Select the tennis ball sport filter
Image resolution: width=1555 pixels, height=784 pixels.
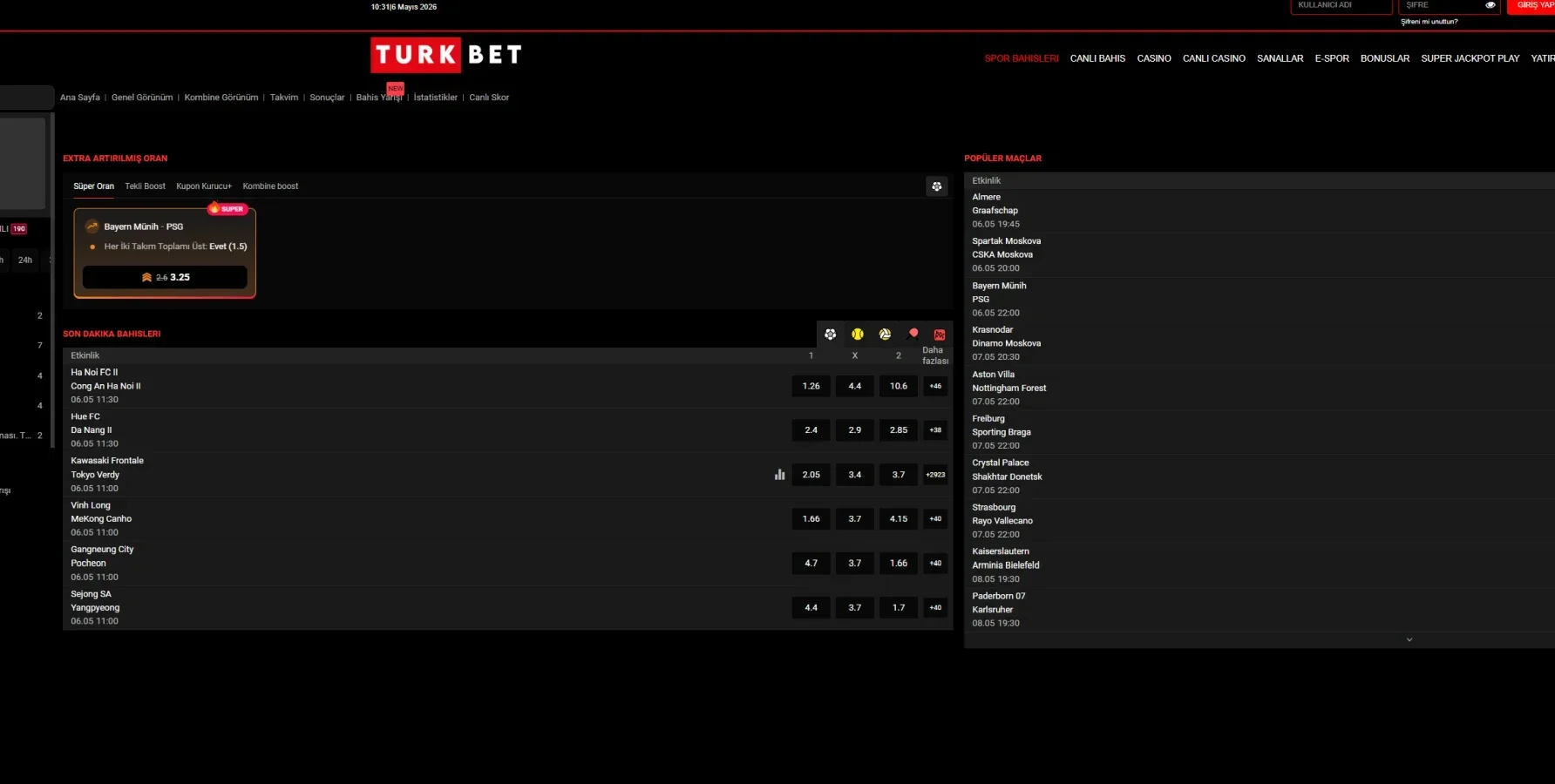pyautogui.click(x=858, y=335)
